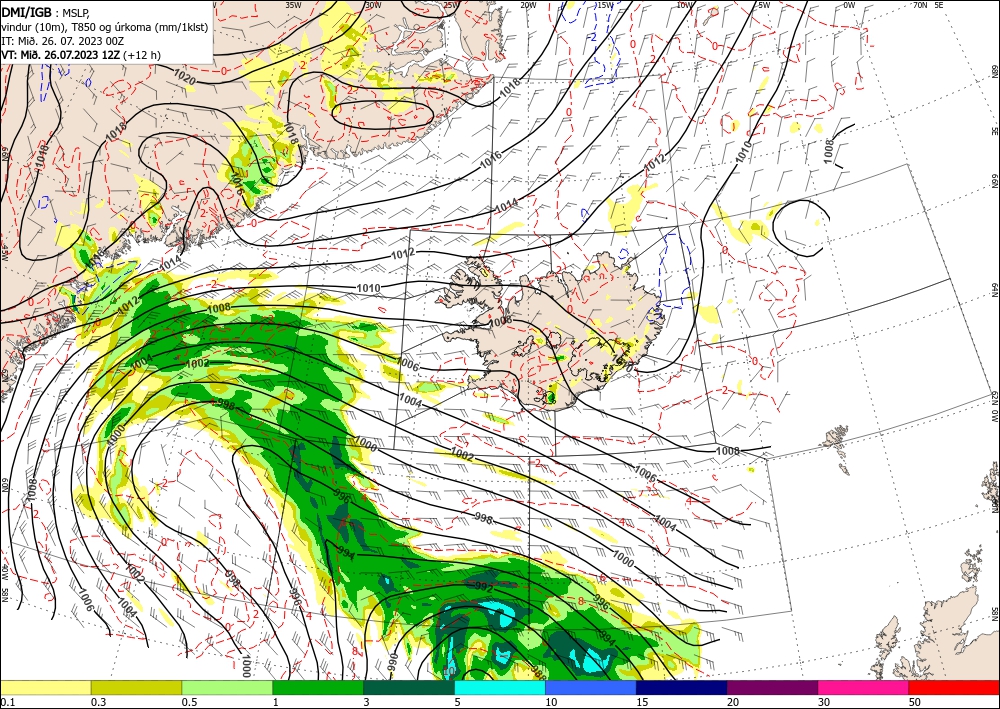Select the dark green 3–5 legend swatch
The image size is (1000, 709).
409,687
